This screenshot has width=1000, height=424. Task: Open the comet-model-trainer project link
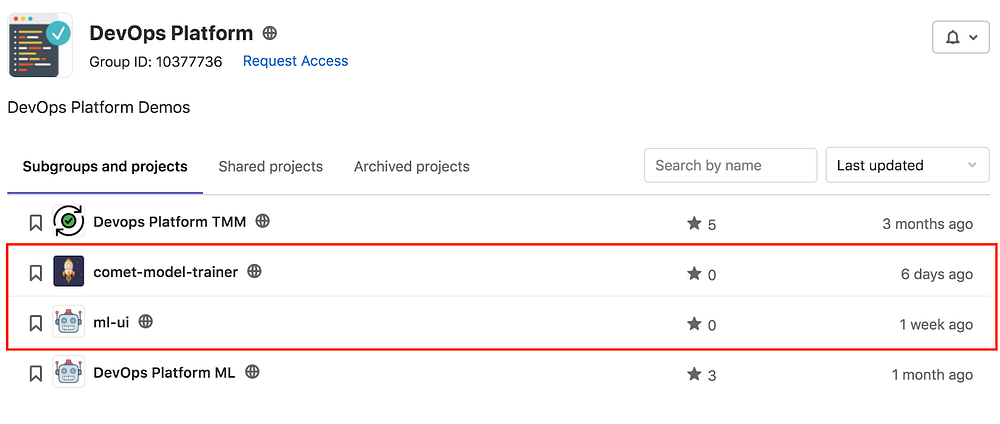(x=165, y=272)
